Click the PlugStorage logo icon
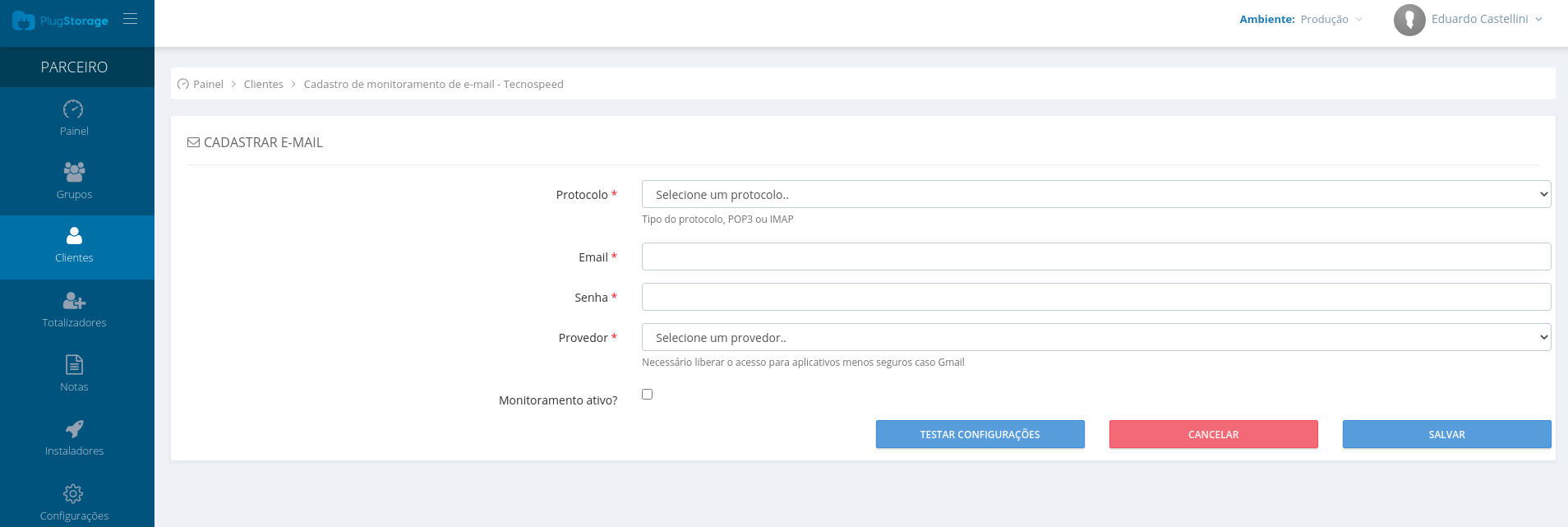The width and height of the screenshot is (1568, 527). point(23,21)
